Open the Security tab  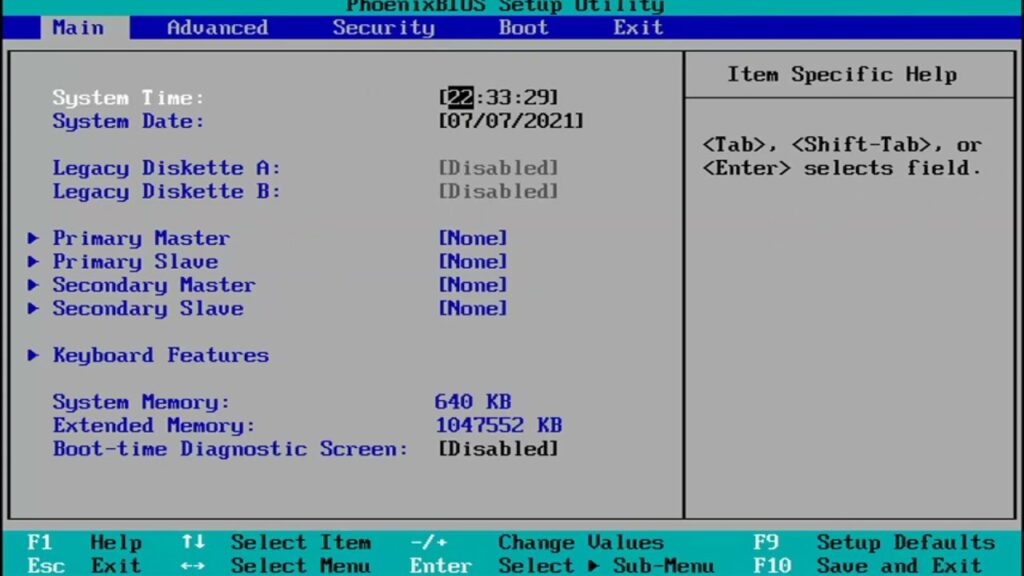coord(383,28)
